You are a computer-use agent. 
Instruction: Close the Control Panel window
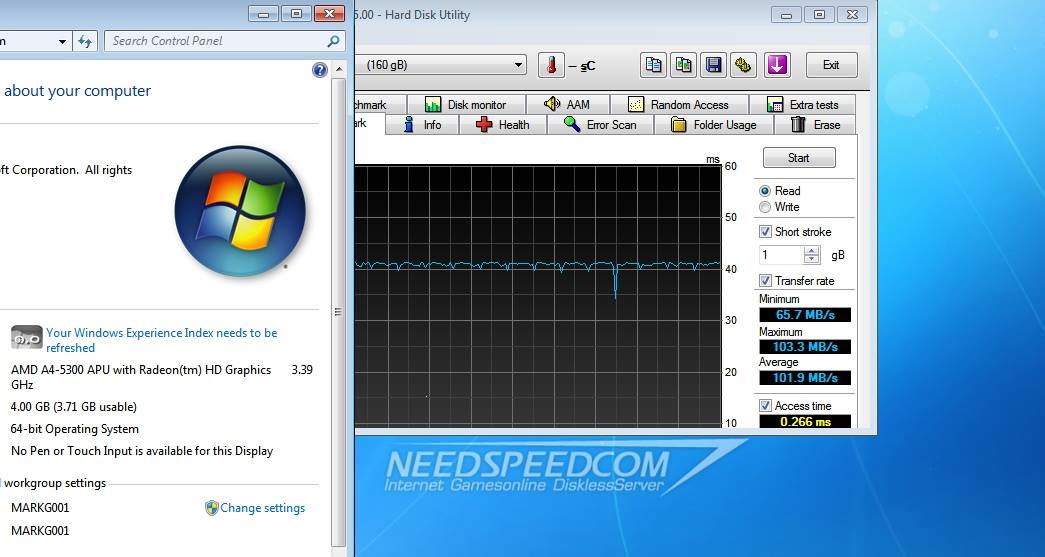pyautogui.click(x=329, y=13)
